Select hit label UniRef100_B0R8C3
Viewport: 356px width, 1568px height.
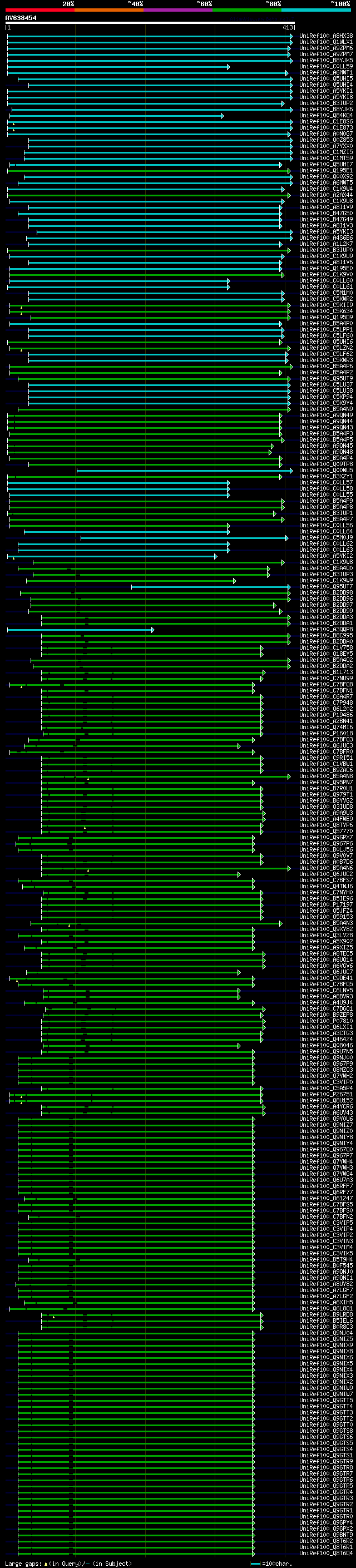click(326, 1327)
